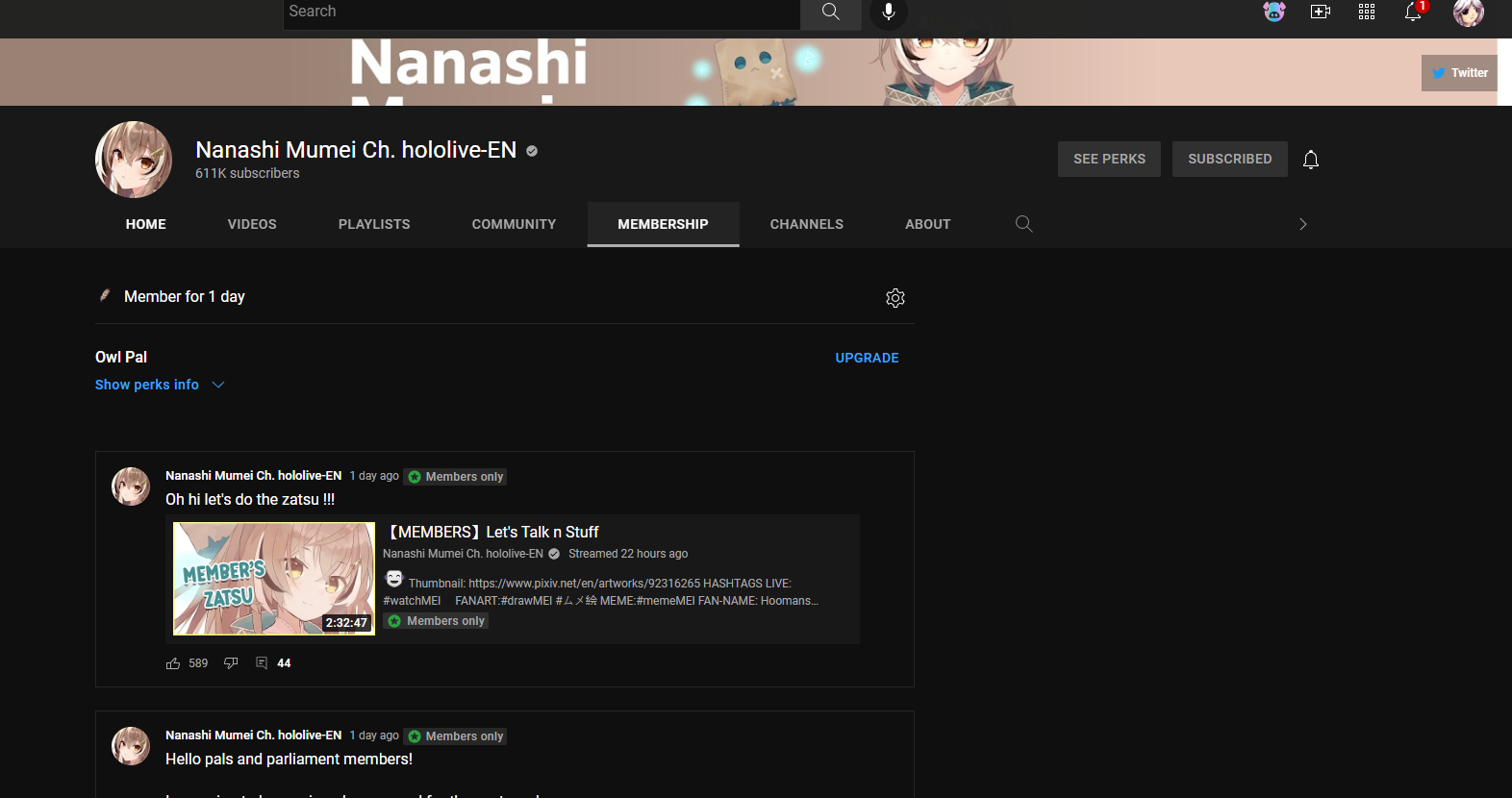Click 'Hello pals and parliament members!' text
Screen dimensions: 1512x798
coord(289,760)
